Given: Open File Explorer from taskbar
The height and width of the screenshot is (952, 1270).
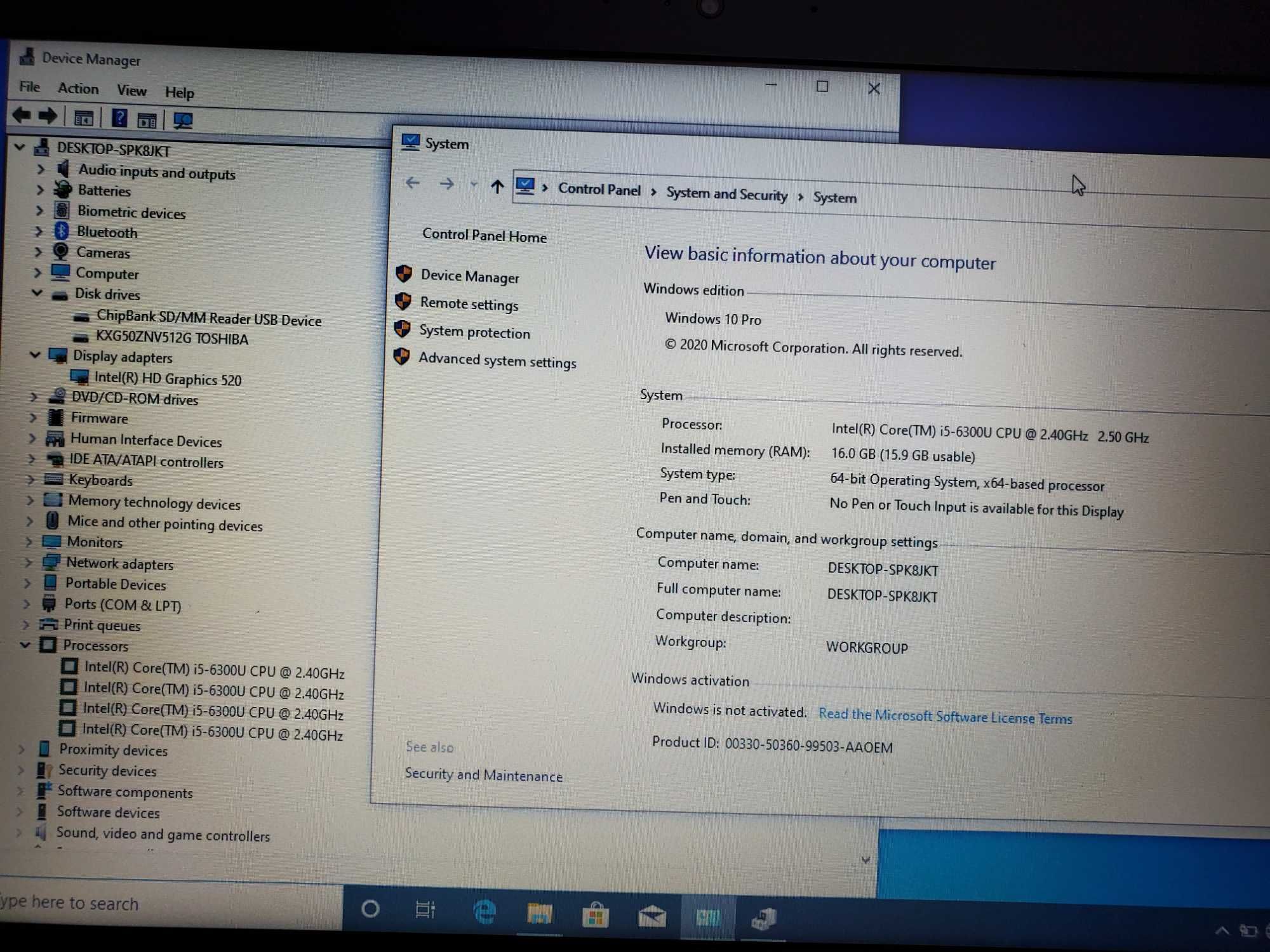Looking at the screenshot, I should [x=539, y=913].
